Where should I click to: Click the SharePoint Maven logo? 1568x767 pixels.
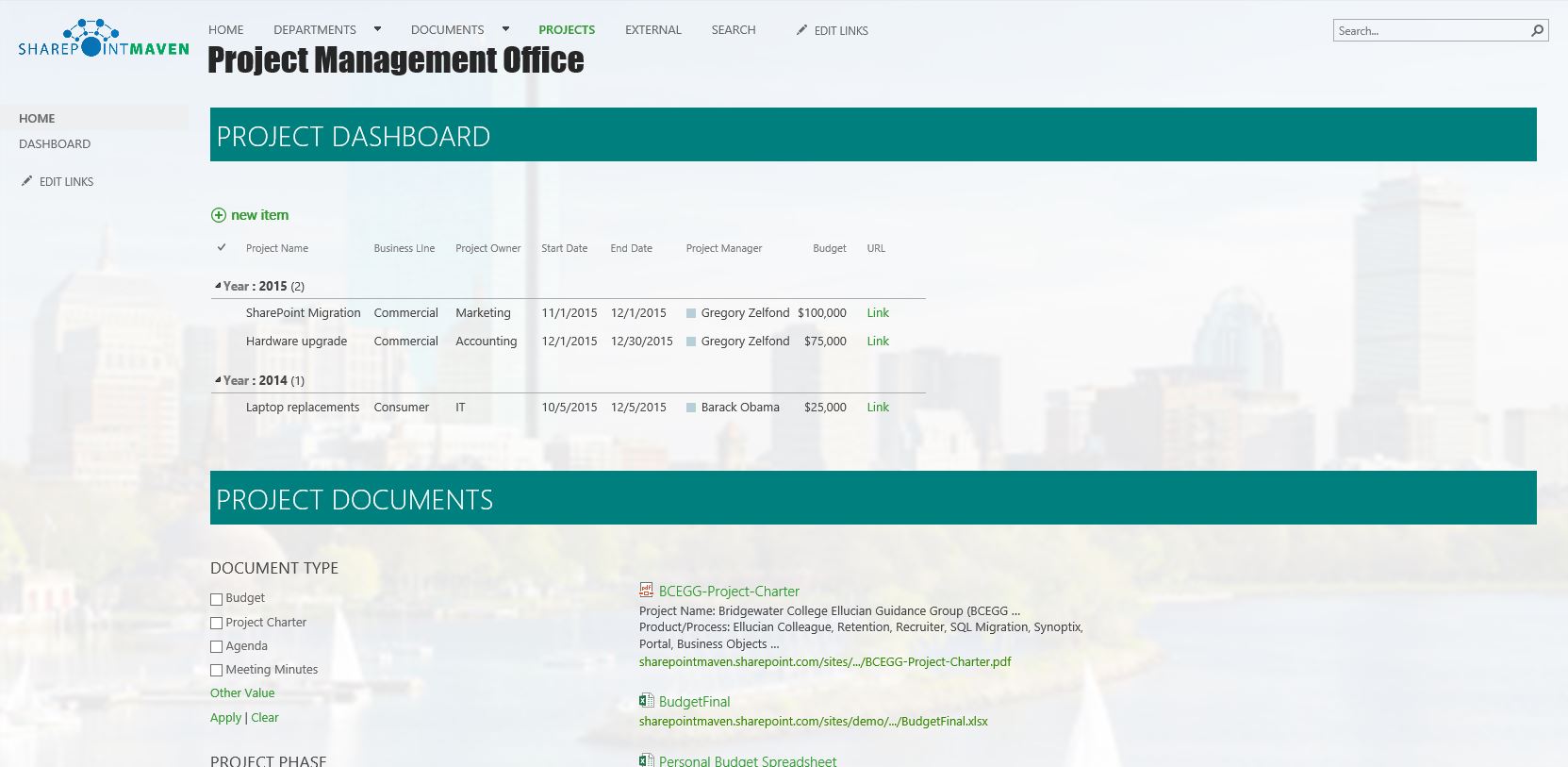104,39
